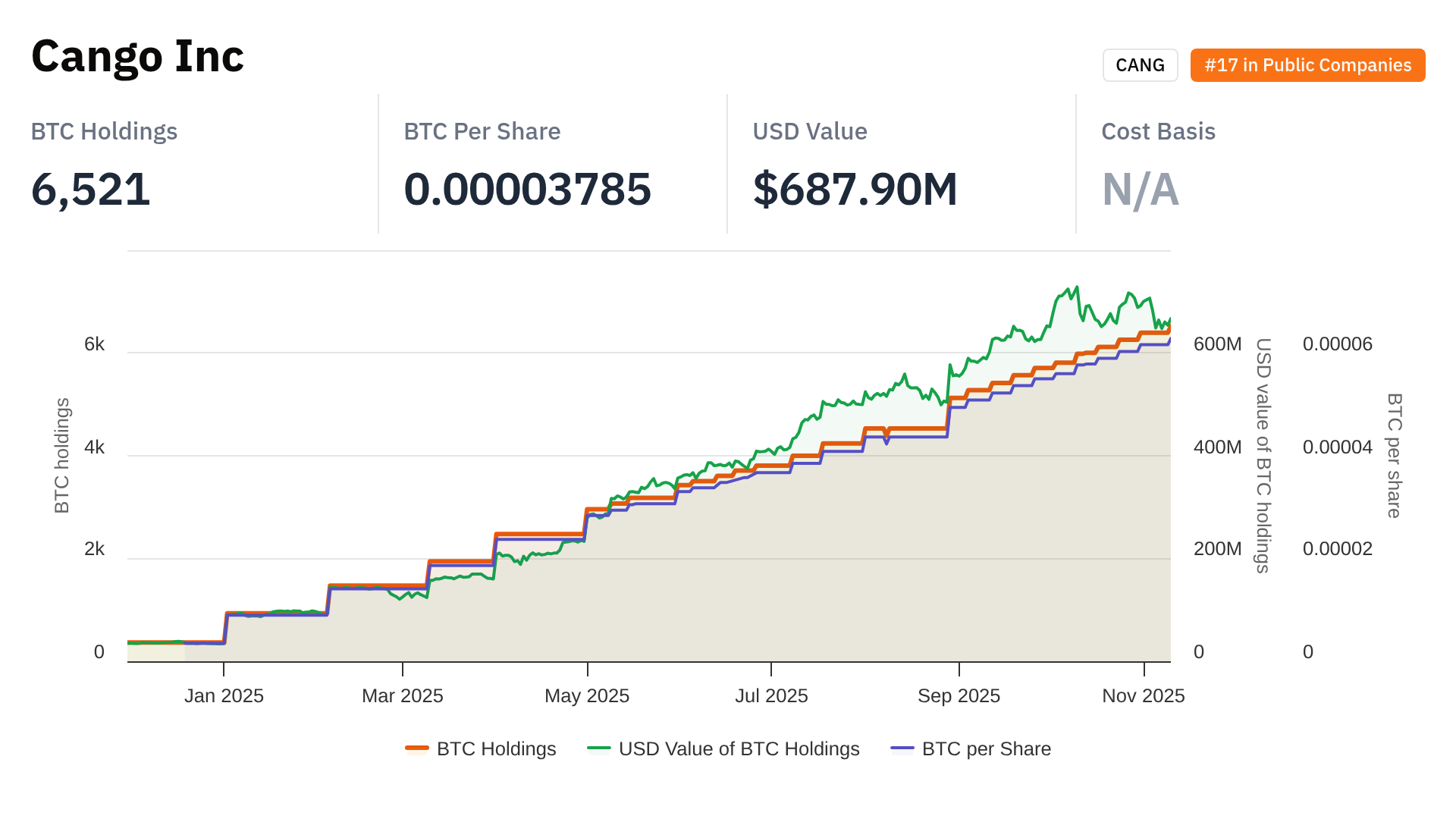Toggle BTC per Share legend series

pos(986,748)
